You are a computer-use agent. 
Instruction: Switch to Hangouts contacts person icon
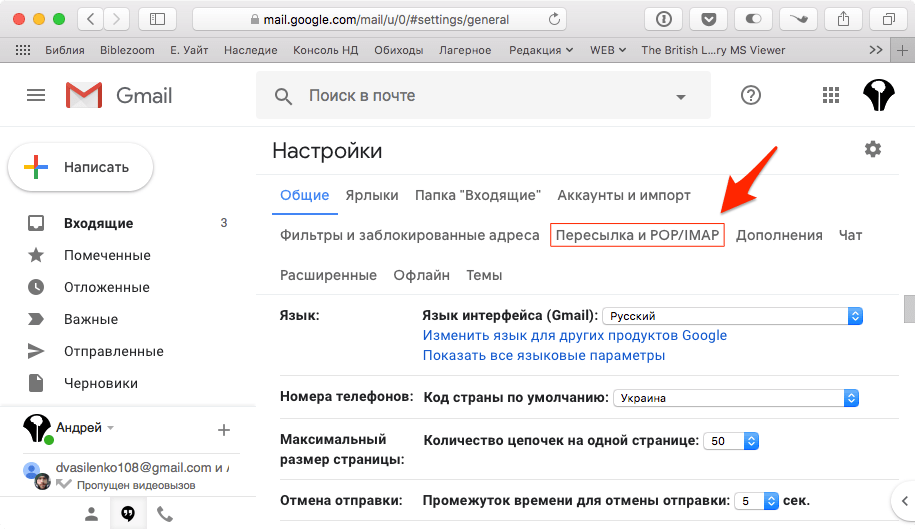(92, 514)
